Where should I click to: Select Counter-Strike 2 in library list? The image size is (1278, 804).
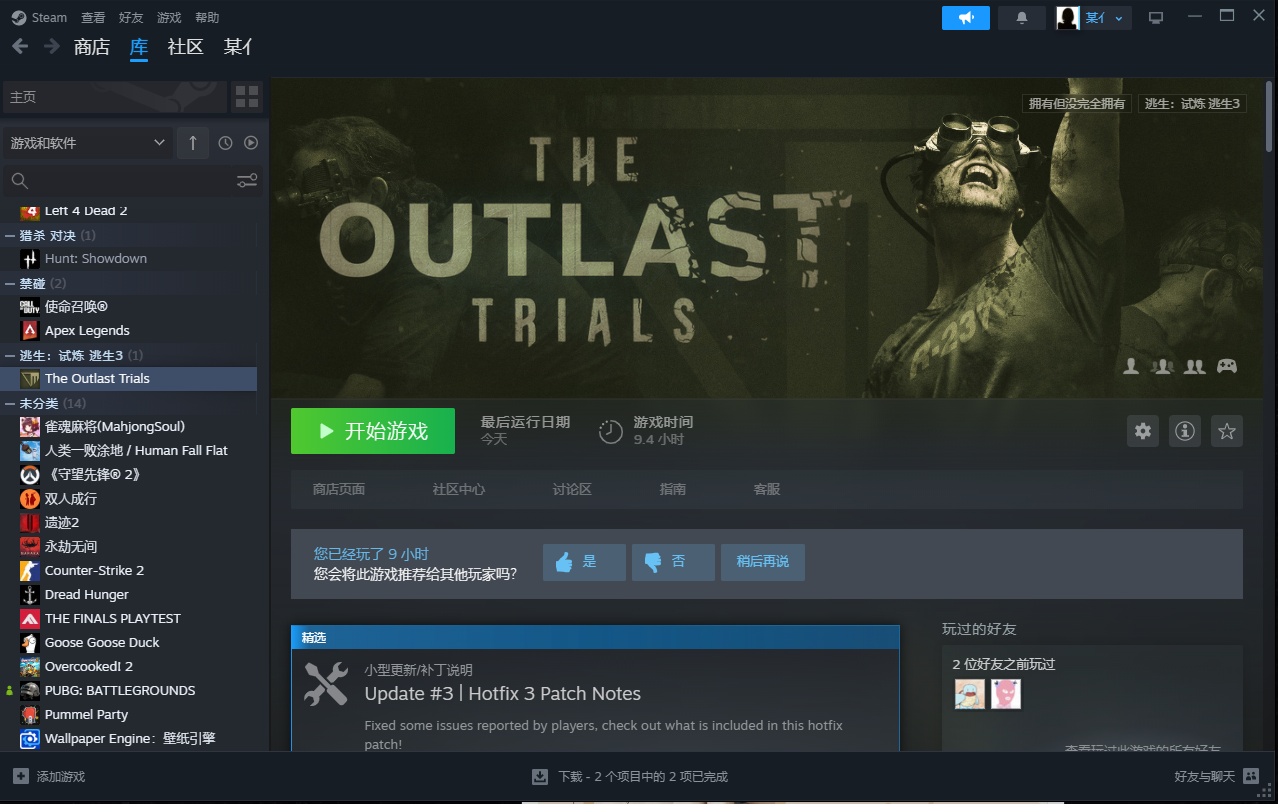(x=94, y=570)
